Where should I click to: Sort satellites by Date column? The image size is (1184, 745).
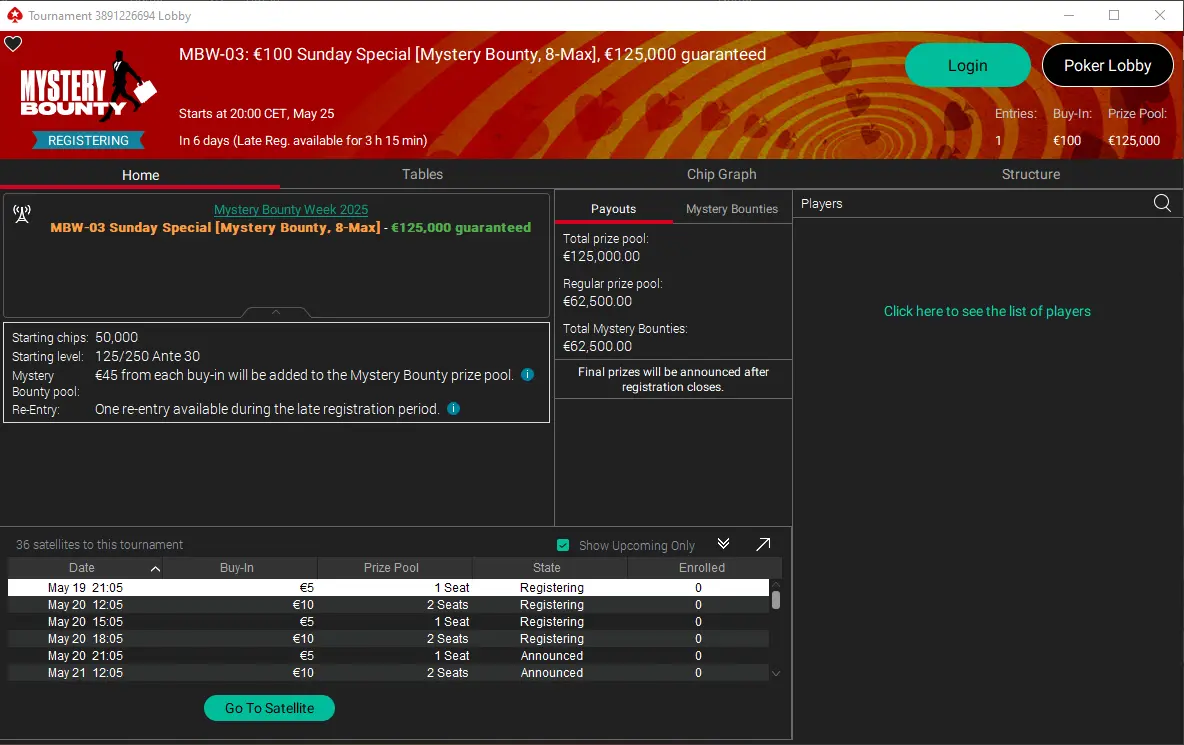point(85,568)
